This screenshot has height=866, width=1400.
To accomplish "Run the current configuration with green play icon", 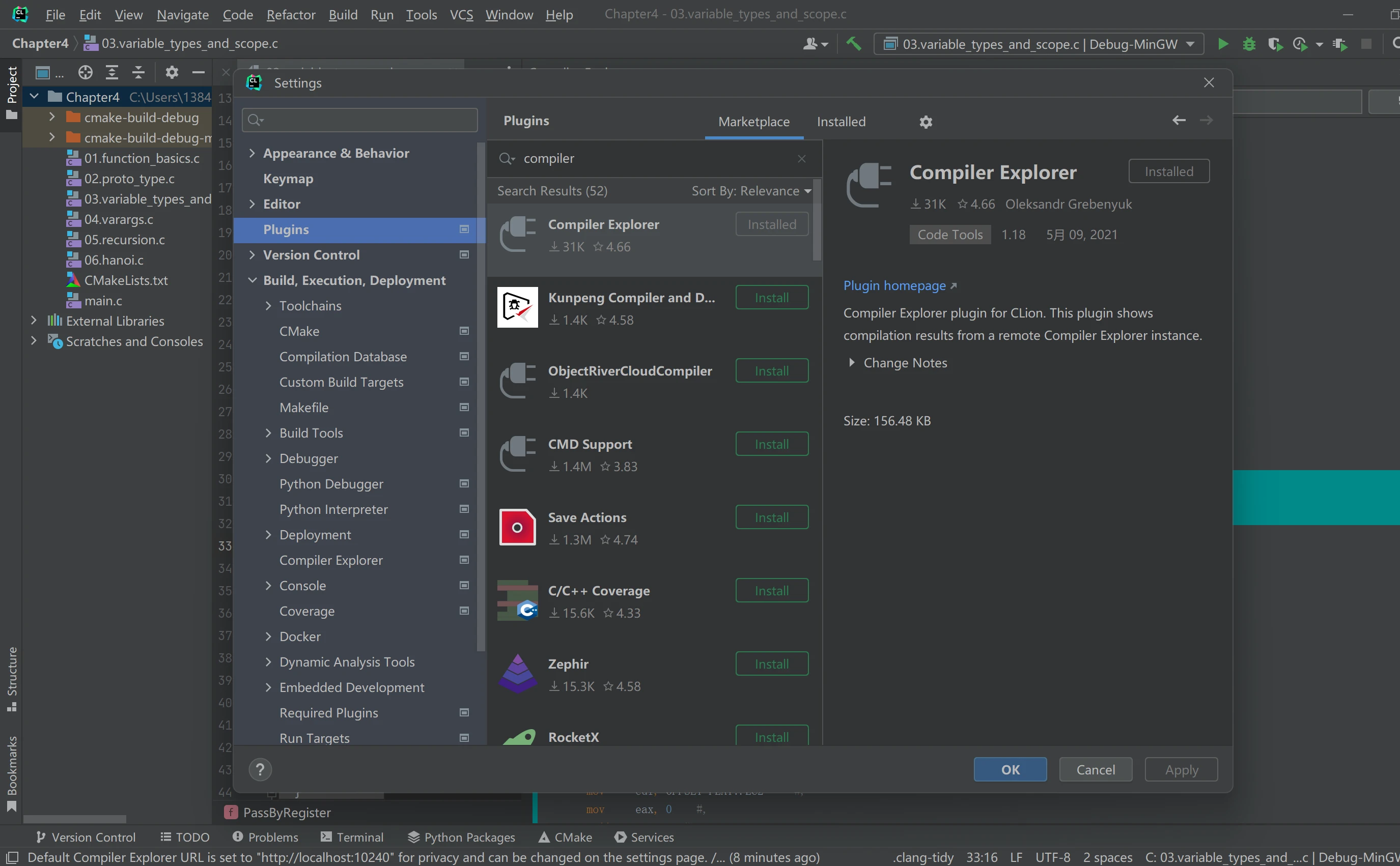I will [1222, 44].
